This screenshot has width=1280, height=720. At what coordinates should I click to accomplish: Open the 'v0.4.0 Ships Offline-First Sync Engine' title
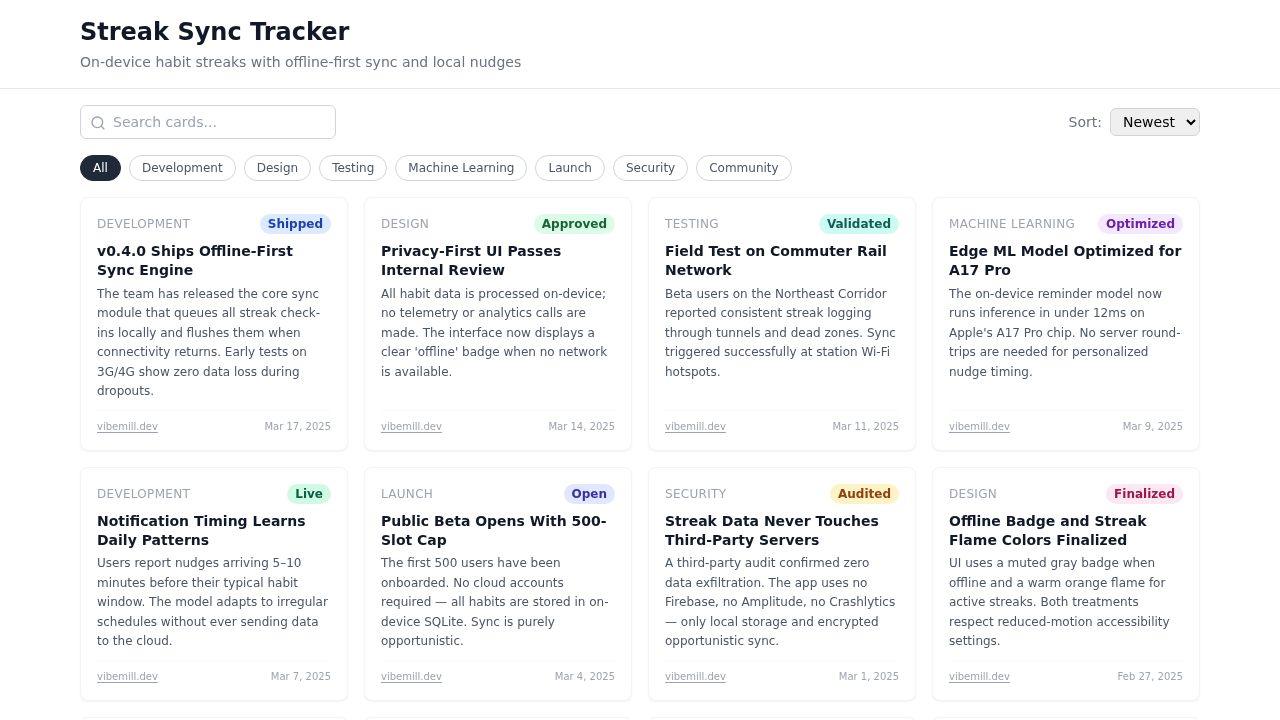click(x=195, y=261)
